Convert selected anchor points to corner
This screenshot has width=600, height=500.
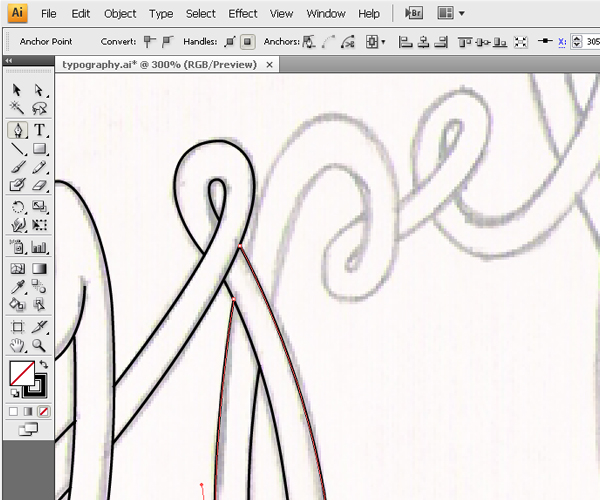149,41
